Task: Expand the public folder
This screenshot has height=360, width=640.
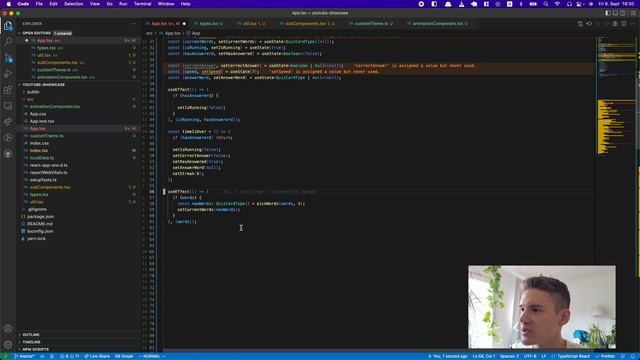Action: pyautogui.click(x=33, y=92)
